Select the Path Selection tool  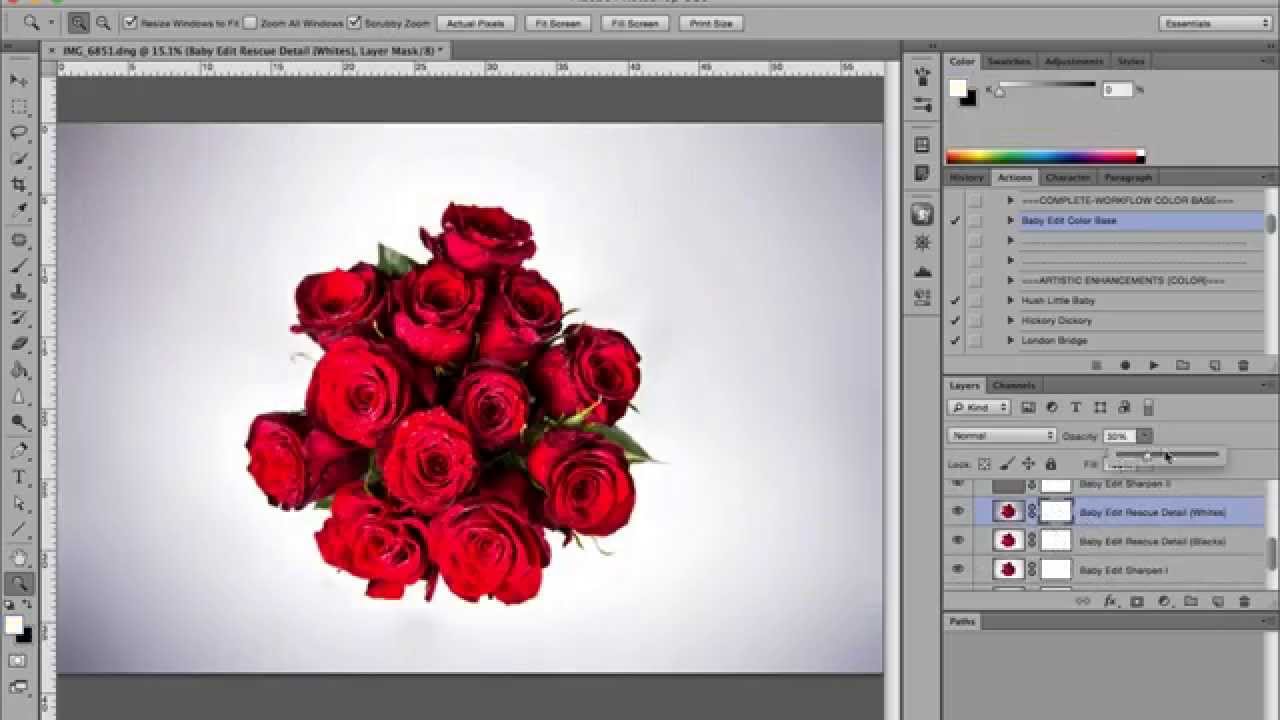click(19, 503)
